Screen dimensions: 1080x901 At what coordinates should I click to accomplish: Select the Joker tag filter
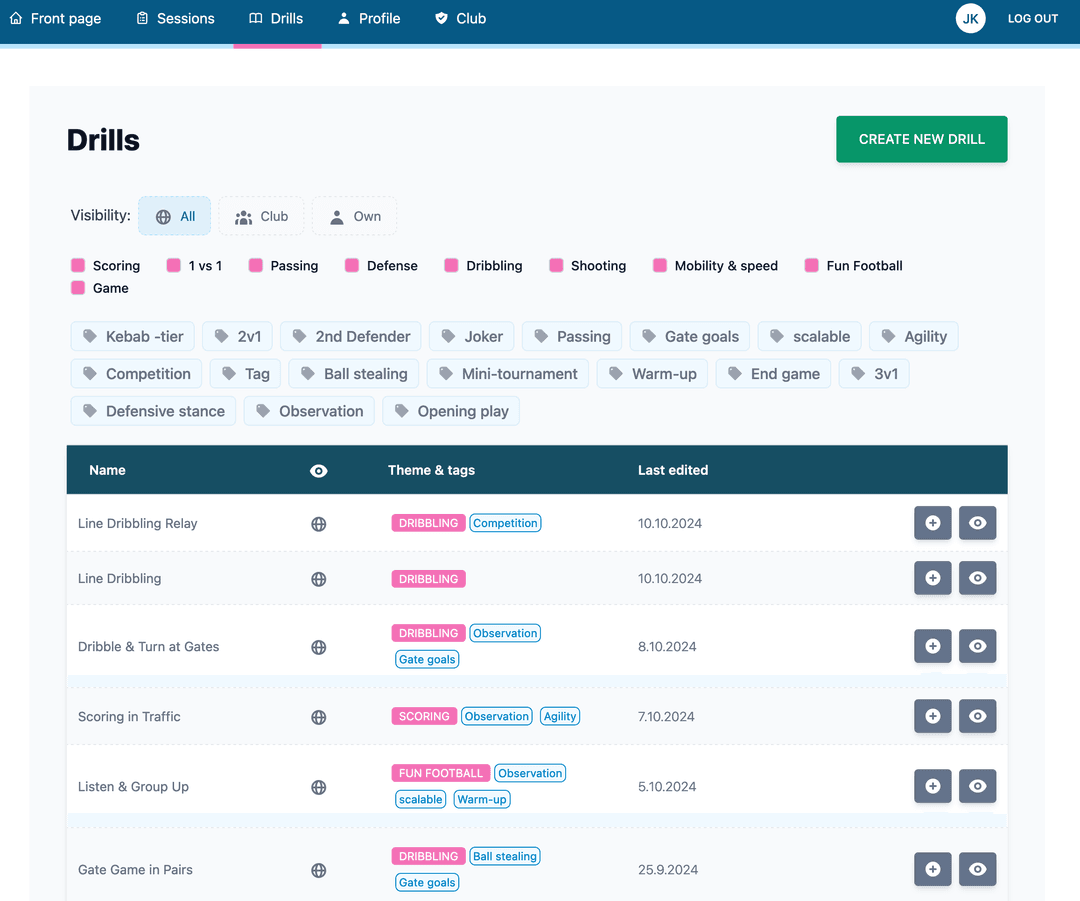tap(472, 336)
